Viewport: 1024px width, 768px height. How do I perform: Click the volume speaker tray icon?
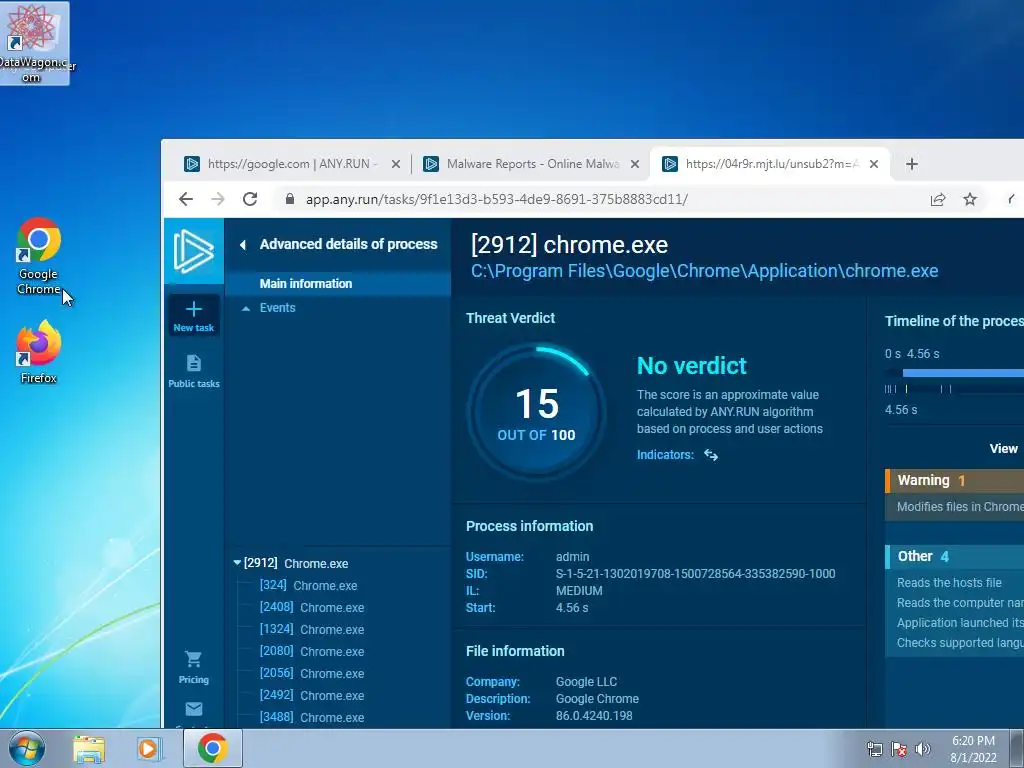[923, 749]
